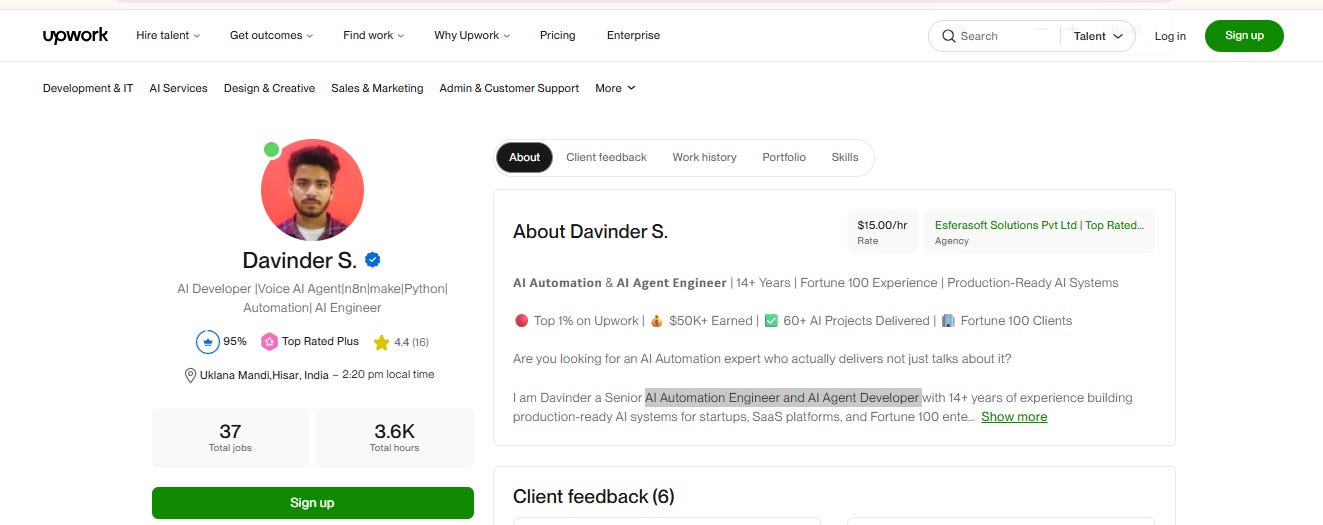
Task: Switch to the Work history tab
Action: [x=704, y=157]
